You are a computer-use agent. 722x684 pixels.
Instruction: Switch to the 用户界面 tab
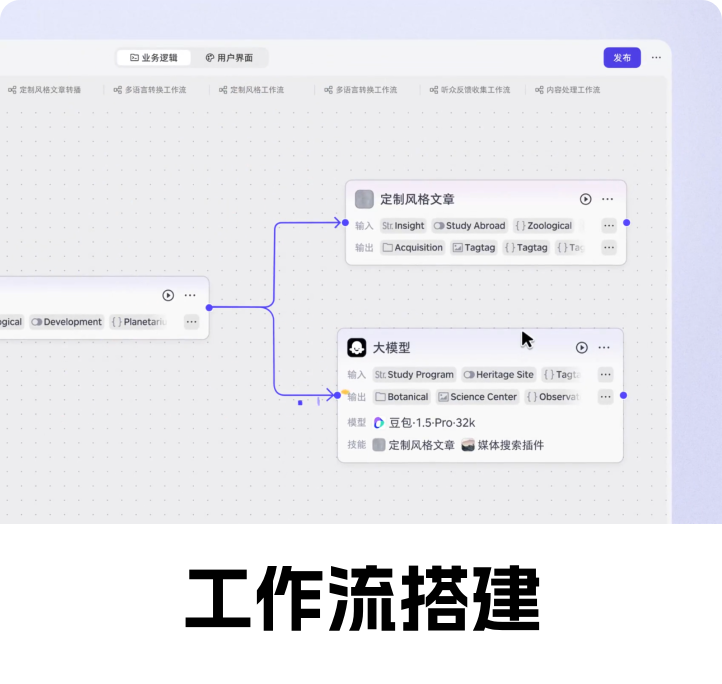tap(229, 58)
